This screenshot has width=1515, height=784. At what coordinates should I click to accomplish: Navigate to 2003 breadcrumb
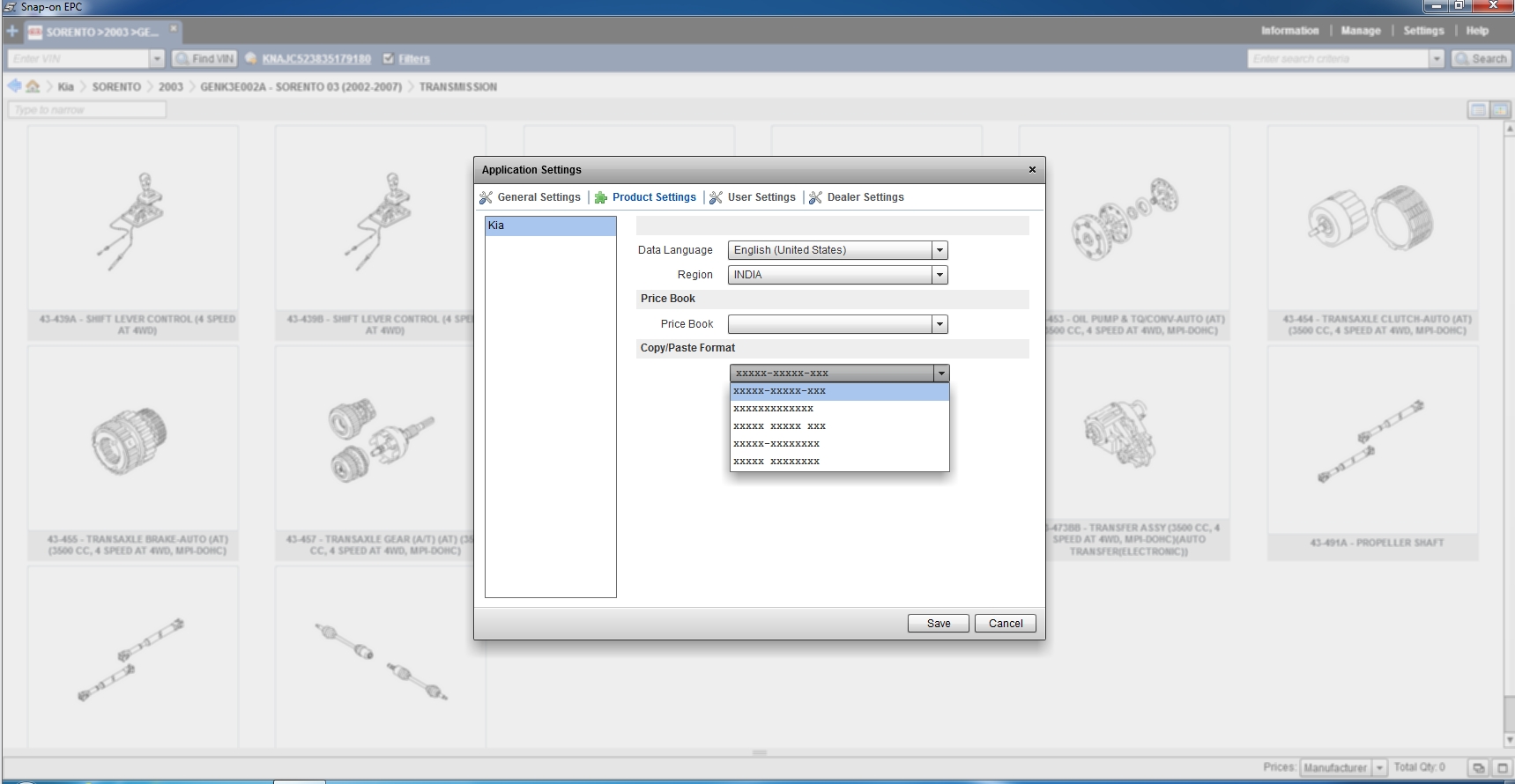tap(171, 87)
